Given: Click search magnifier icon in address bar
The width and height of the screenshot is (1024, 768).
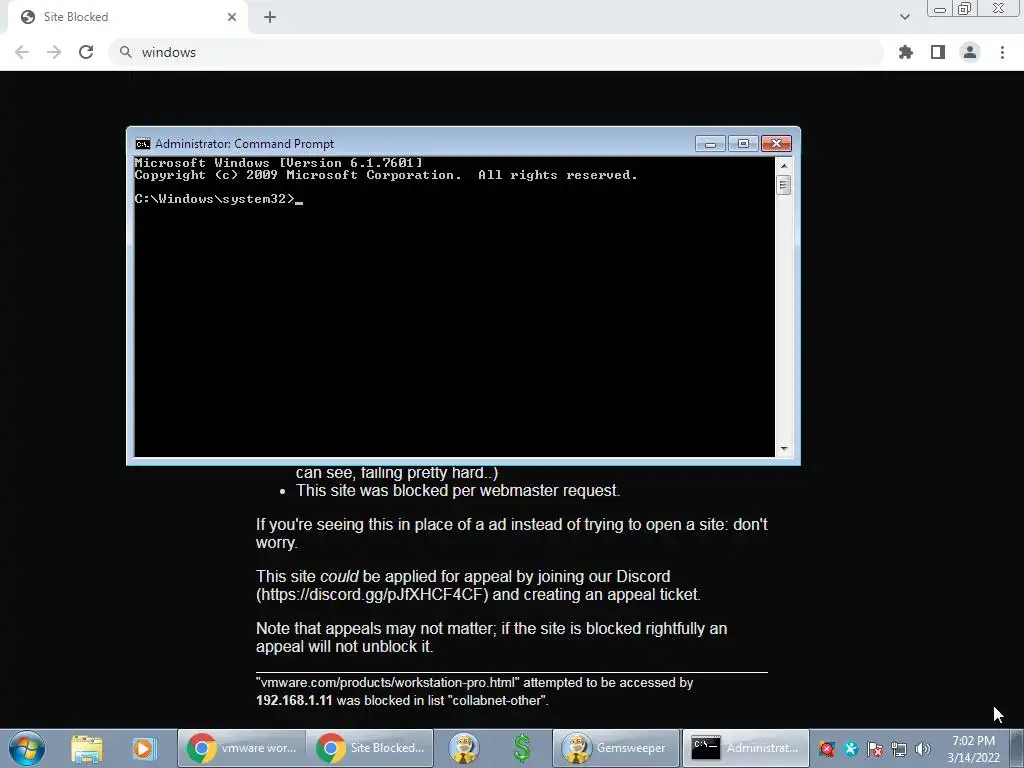Looking at the screenshot, I should pos(125,52).
